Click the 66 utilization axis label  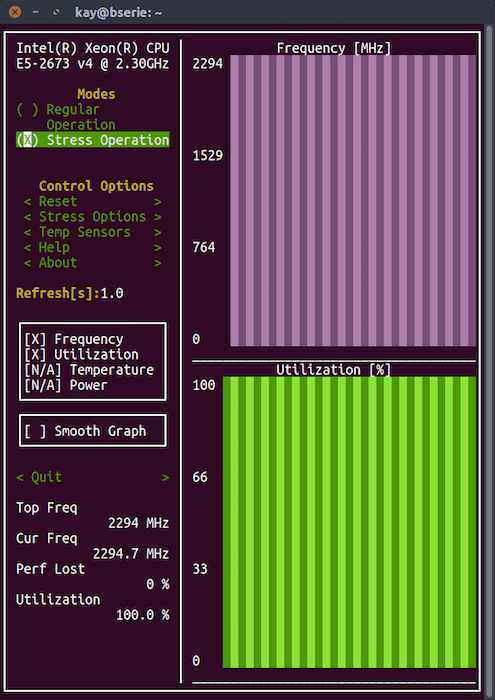200,477
